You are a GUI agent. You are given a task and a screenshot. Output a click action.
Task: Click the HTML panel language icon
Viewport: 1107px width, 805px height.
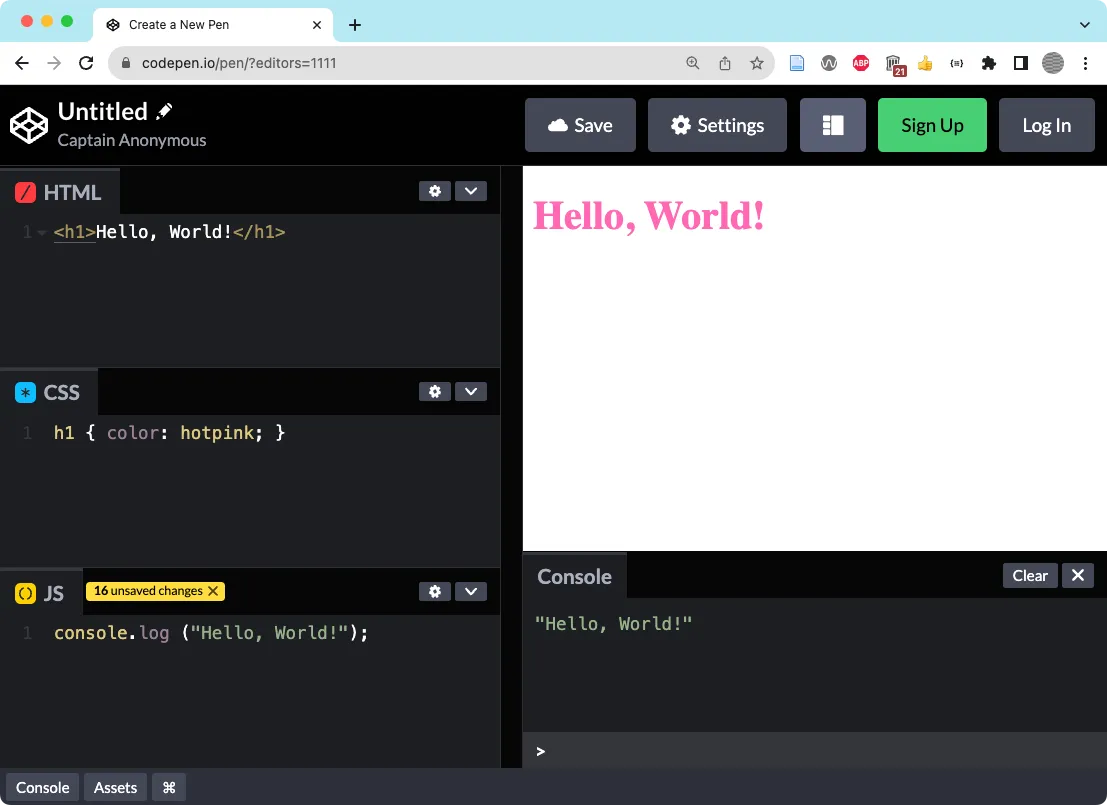pyautogui.click(x=24, y=190)
